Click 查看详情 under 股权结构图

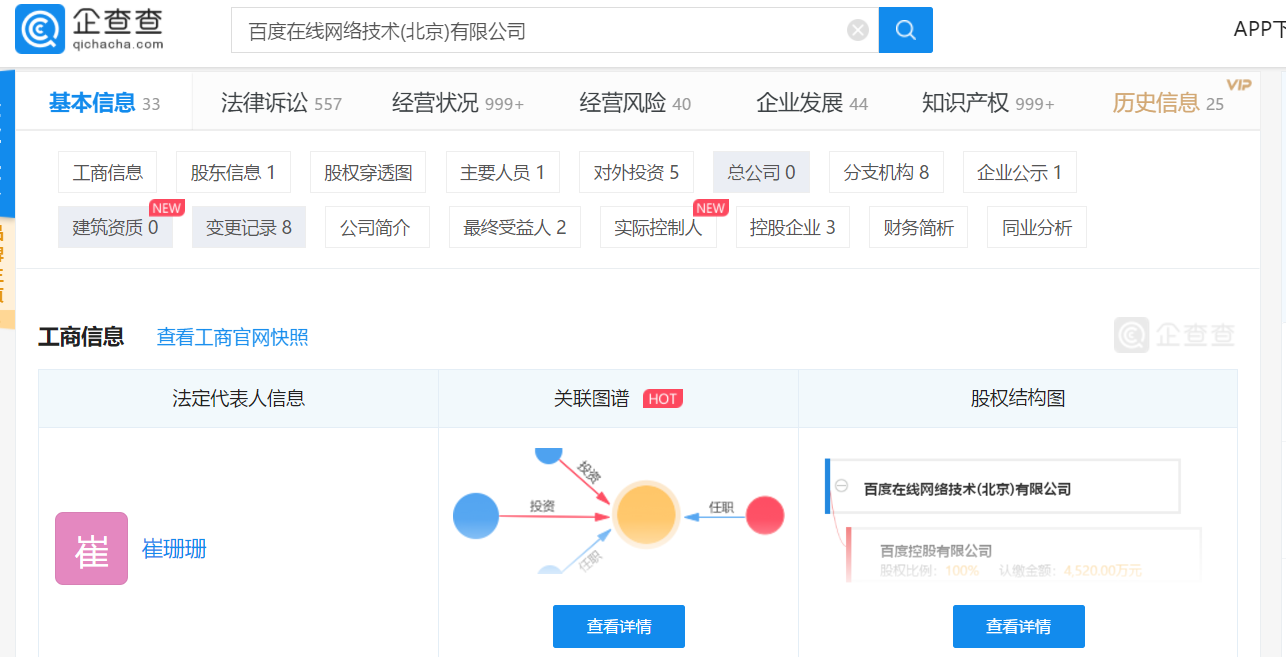1018,626
